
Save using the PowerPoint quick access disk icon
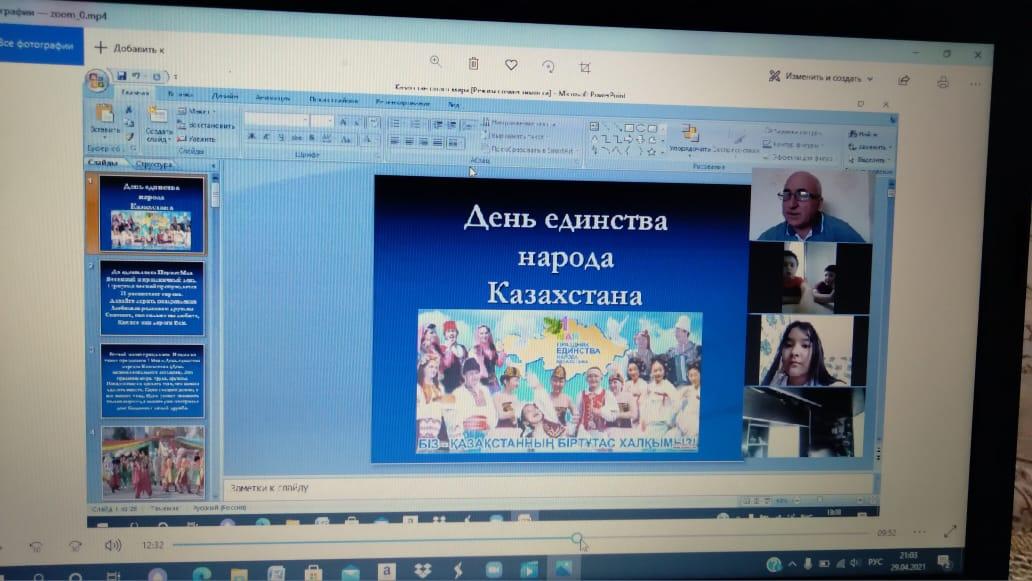121,76
